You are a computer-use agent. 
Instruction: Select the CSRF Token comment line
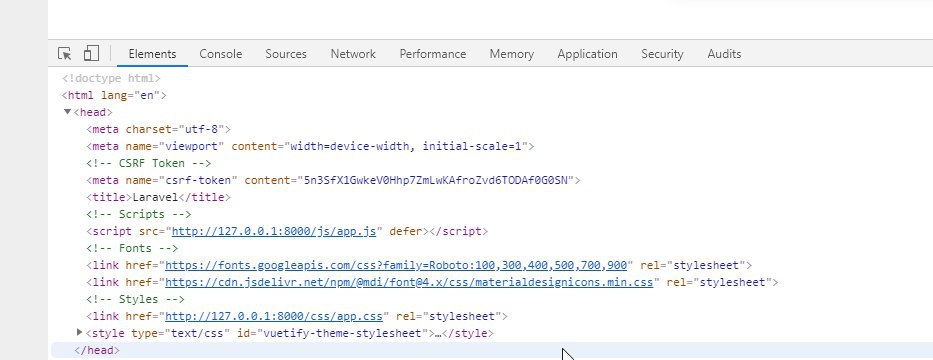pyautogui.click(x=148, y=163)
